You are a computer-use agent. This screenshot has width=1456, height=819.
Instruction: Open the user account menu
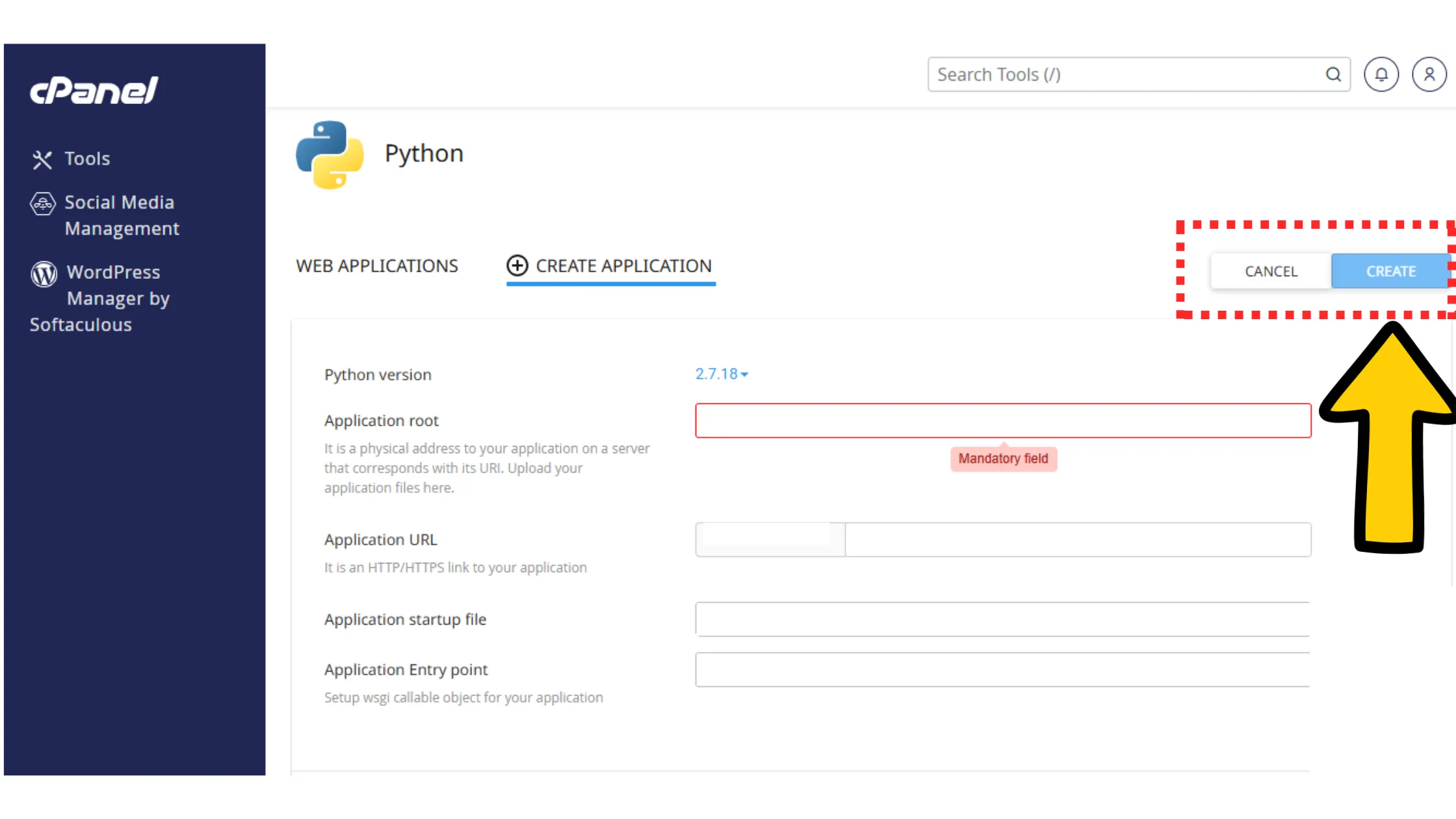coord(1429,75)
